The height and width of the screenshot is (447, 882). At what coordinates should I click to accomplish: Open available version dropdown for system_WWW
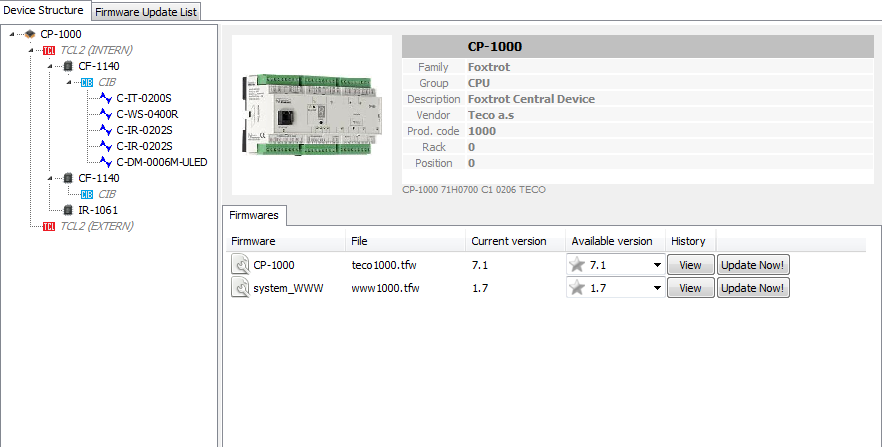pyautogui.click(x=657, y=288)
